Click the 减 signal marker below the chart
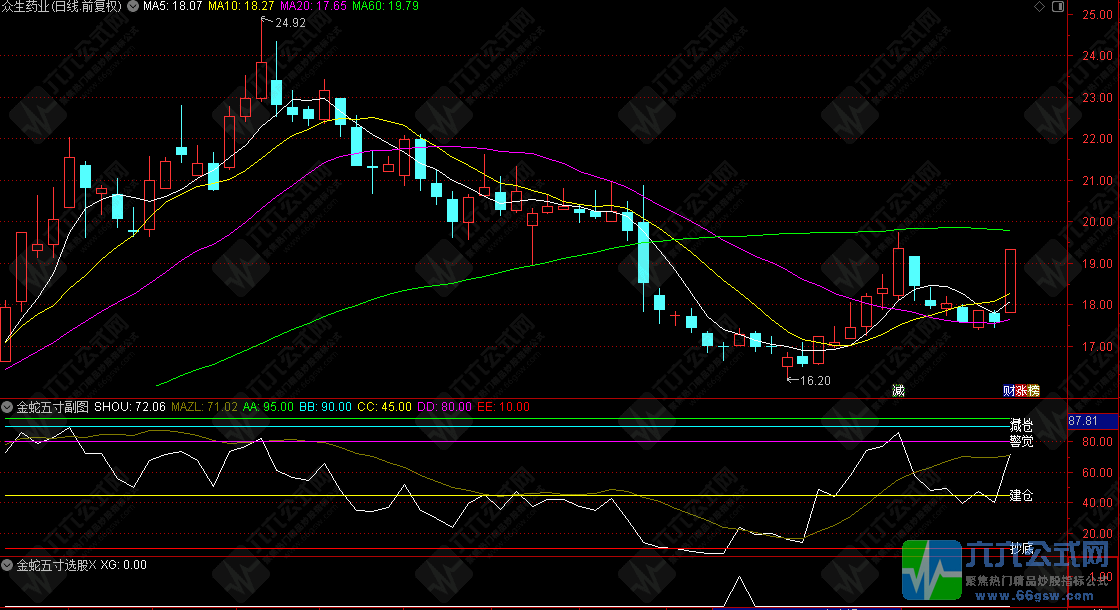This screenshot has height=610, width=1120. 899,391
